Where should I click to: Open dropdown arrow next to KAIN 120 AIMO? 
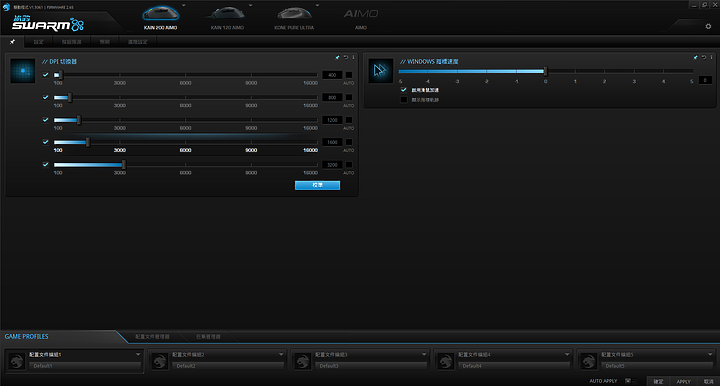(x=250, y=6)
